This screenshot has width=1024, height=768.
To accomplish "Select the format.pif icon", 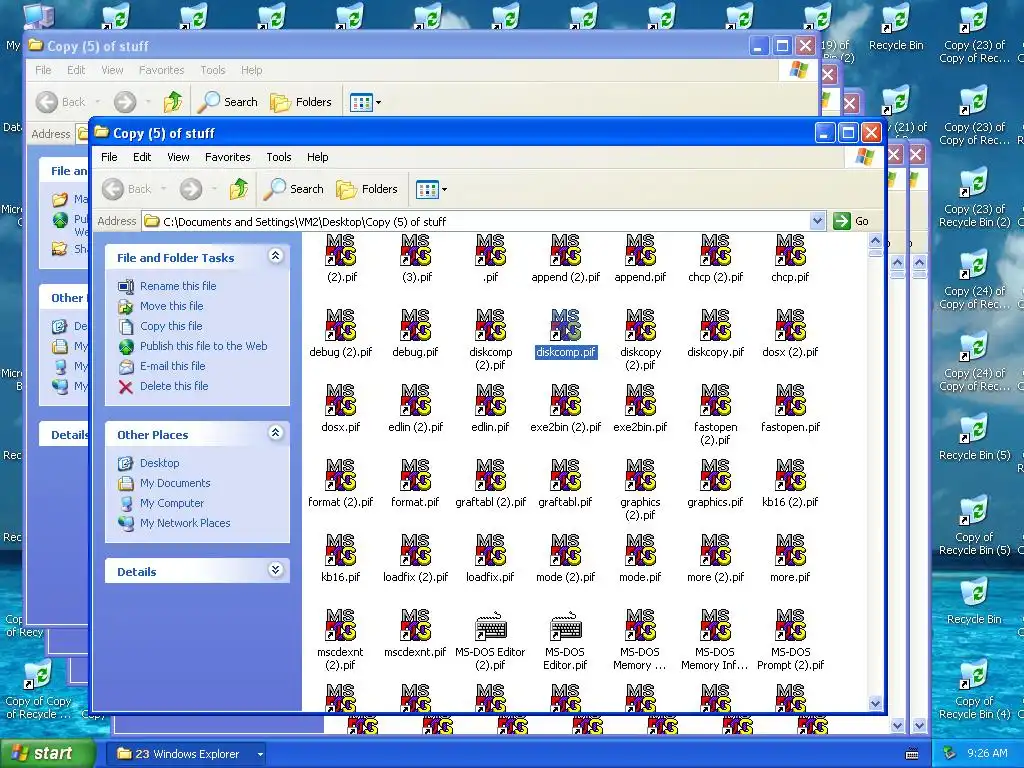I will 415,475.
